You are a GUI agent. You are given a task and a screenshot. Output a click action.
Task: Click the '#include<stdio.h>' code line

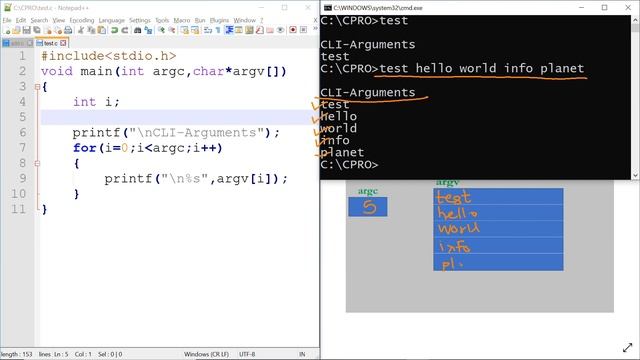109,56
